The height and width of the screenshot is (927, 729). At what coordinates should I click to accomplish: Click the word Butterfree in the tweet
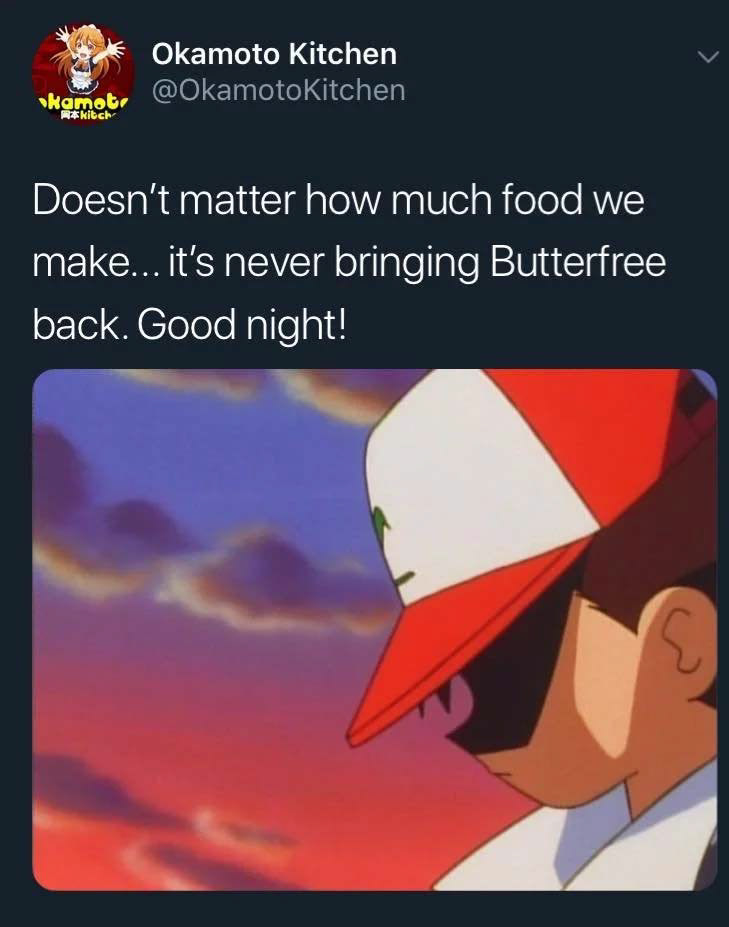(x=578, y=262)
